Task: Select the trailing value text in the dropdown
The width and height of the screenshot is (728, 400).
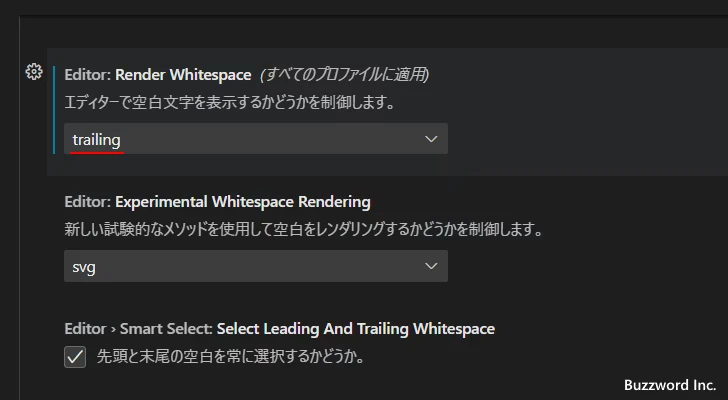Action: pos(97,139)
